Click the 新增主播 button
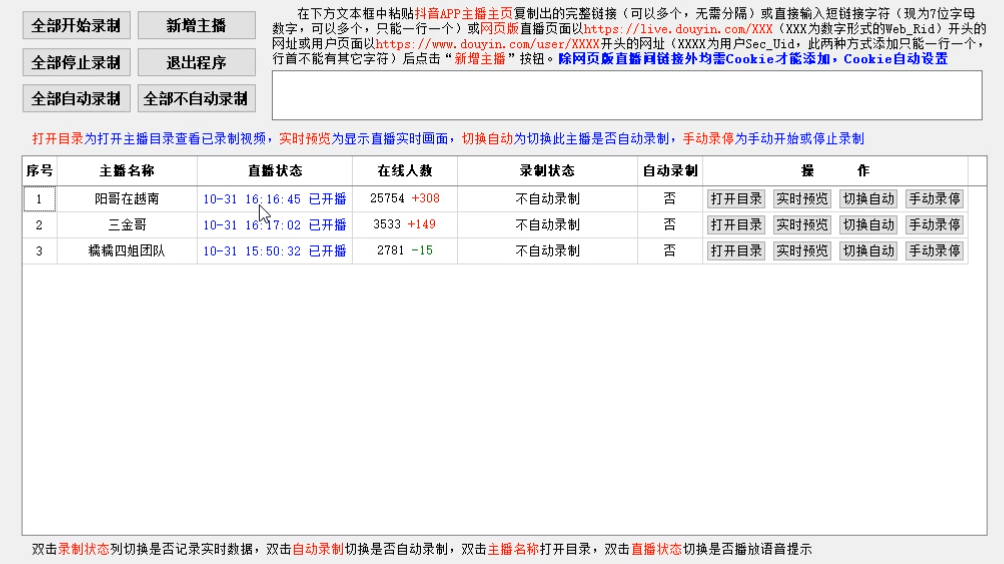The height and width of the screenshot is (564, 1004). point(197,26)
